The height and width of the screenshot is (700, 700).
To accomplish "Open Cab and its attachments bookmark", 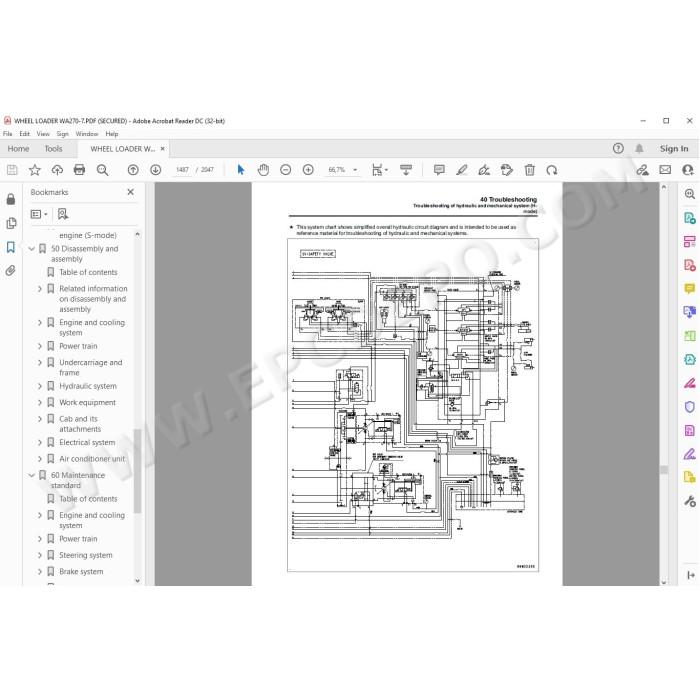I will coord(80,424).
